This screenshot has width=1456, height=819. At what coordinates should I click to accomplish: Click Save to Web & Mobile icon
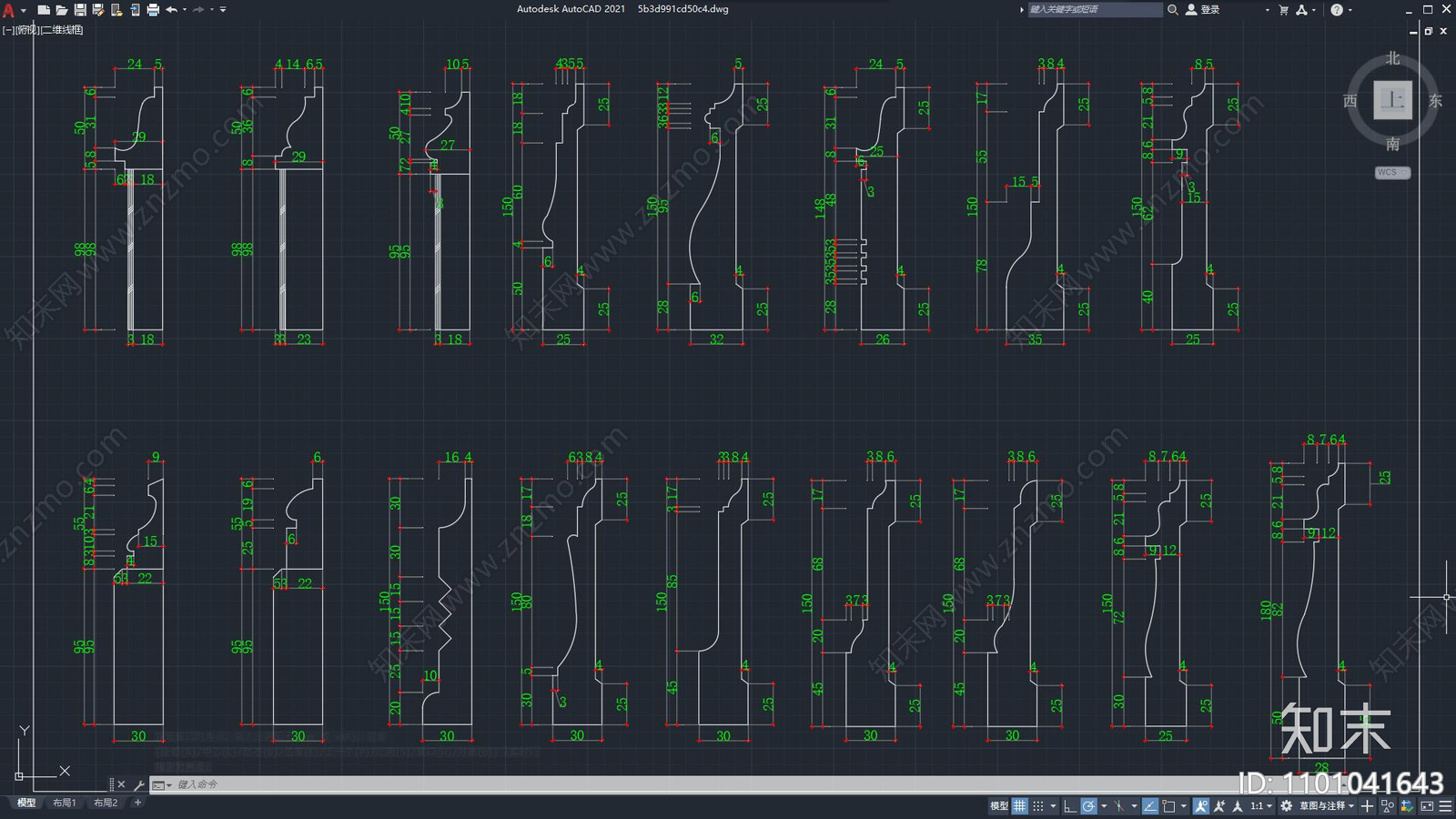coord(134,10)
